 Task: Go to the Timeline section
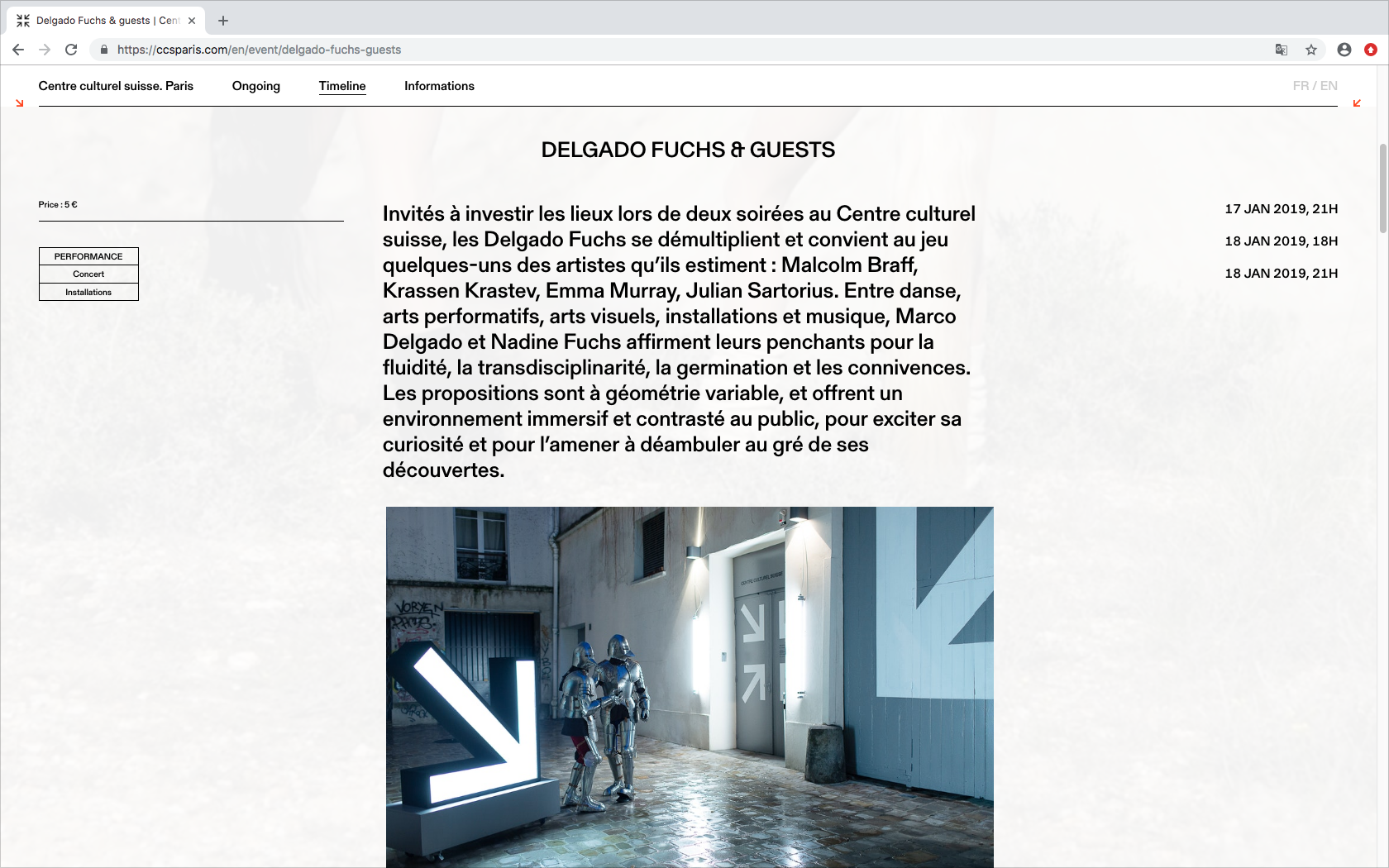point(342,86)
